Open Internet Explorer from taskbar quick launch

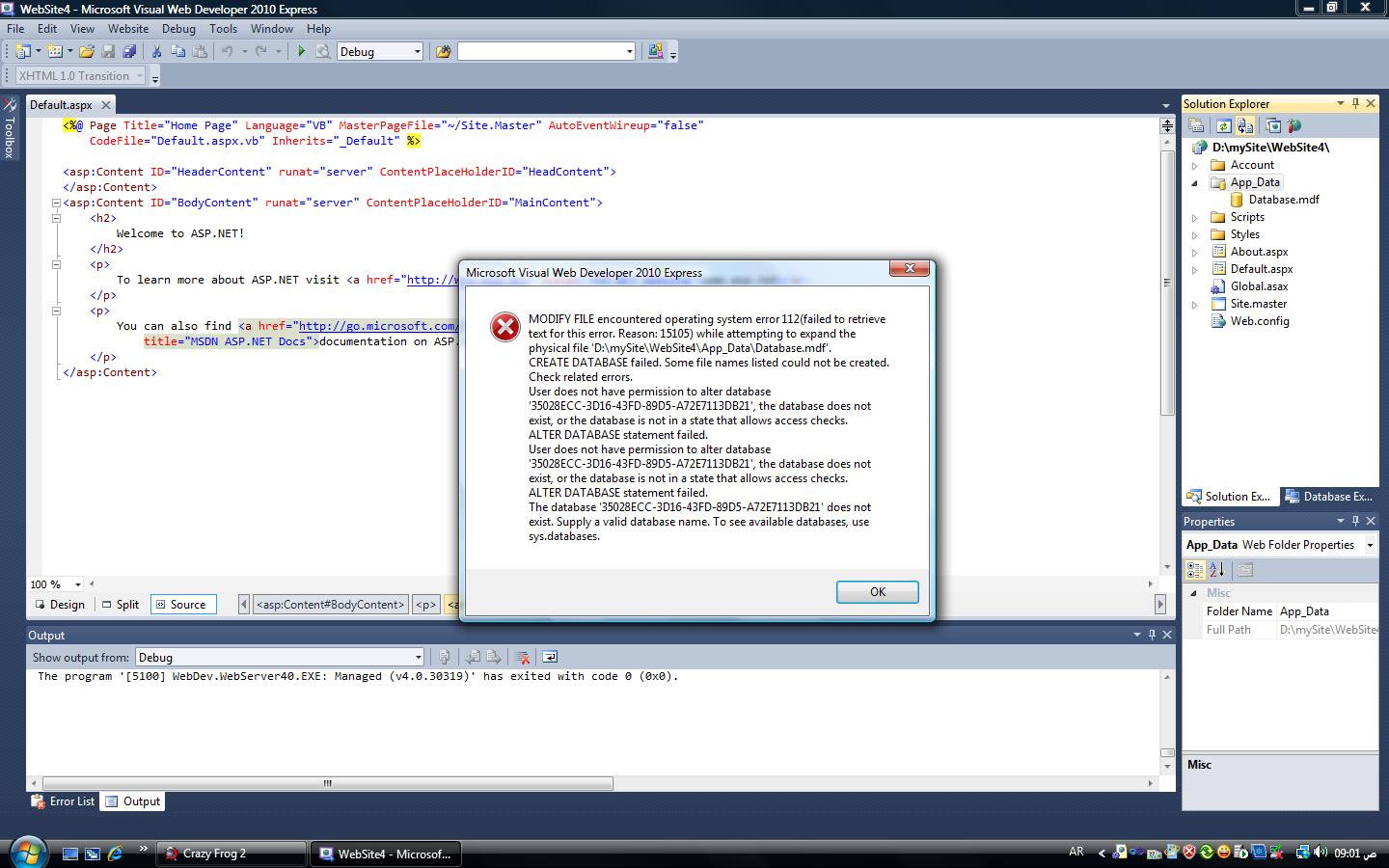116,854
